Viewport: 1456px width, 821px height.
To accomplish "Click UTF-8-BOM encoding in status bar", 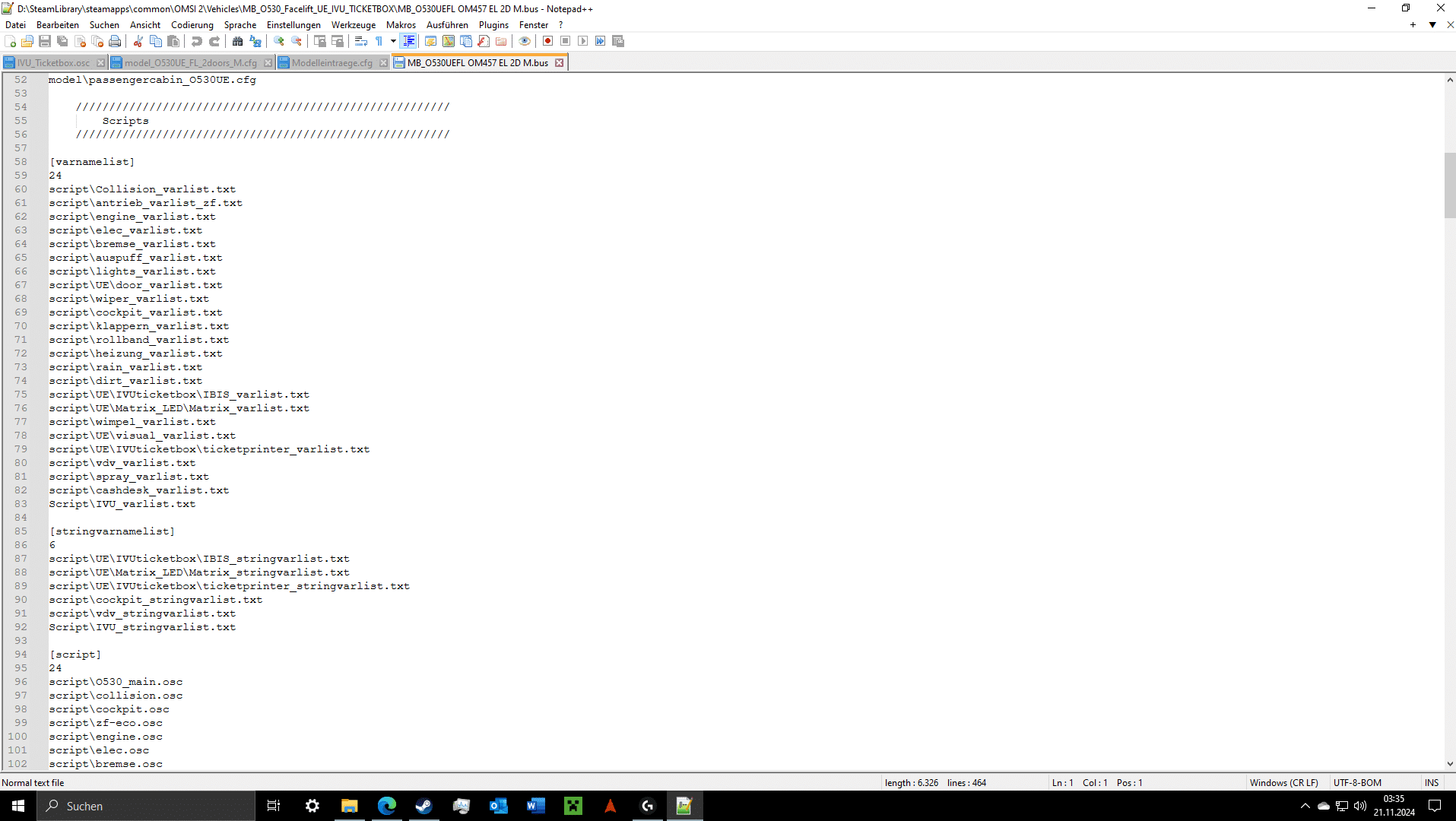I will [1357, 782].
